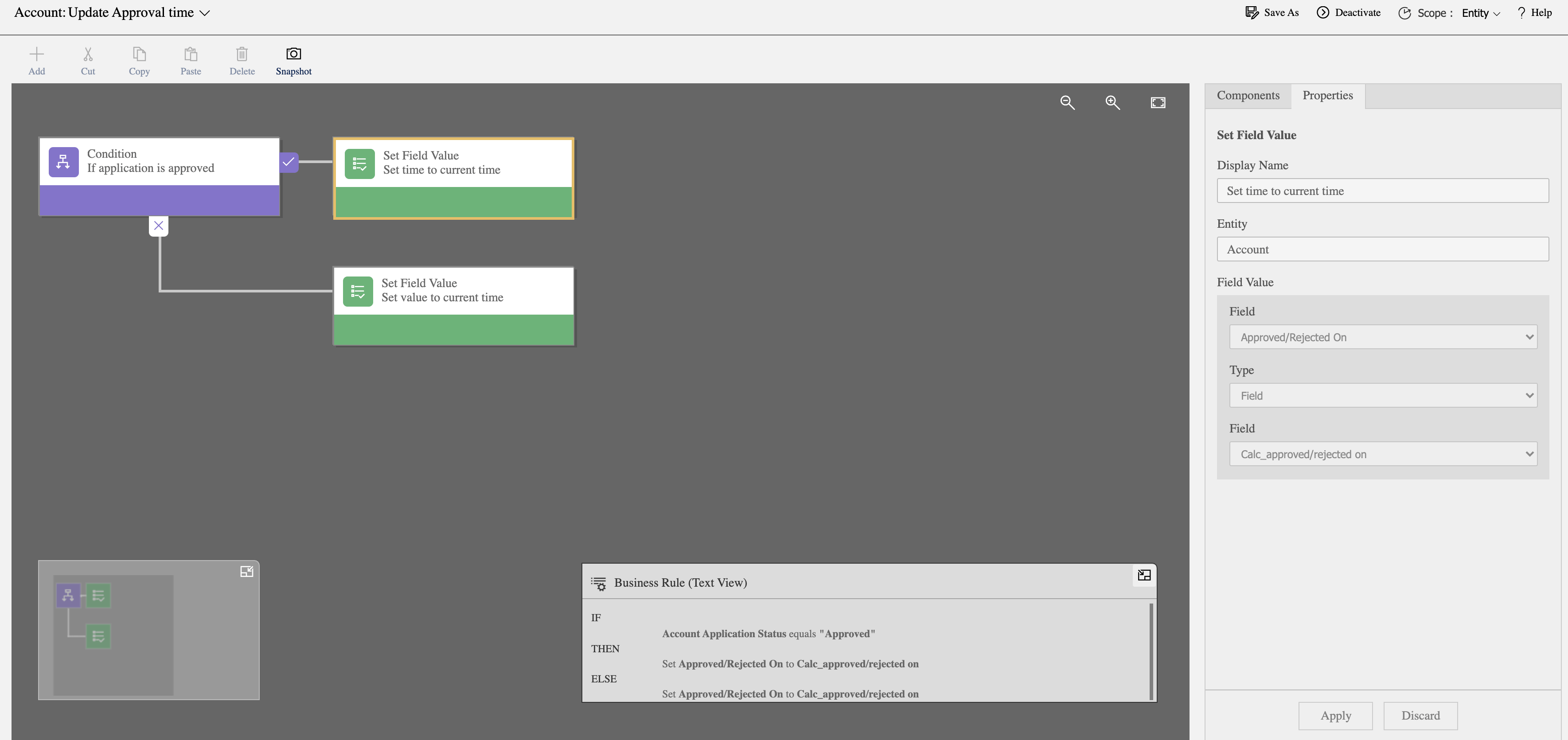Click the Save As icon
The image size is (1568, 740).
(x=1252, y=13)
